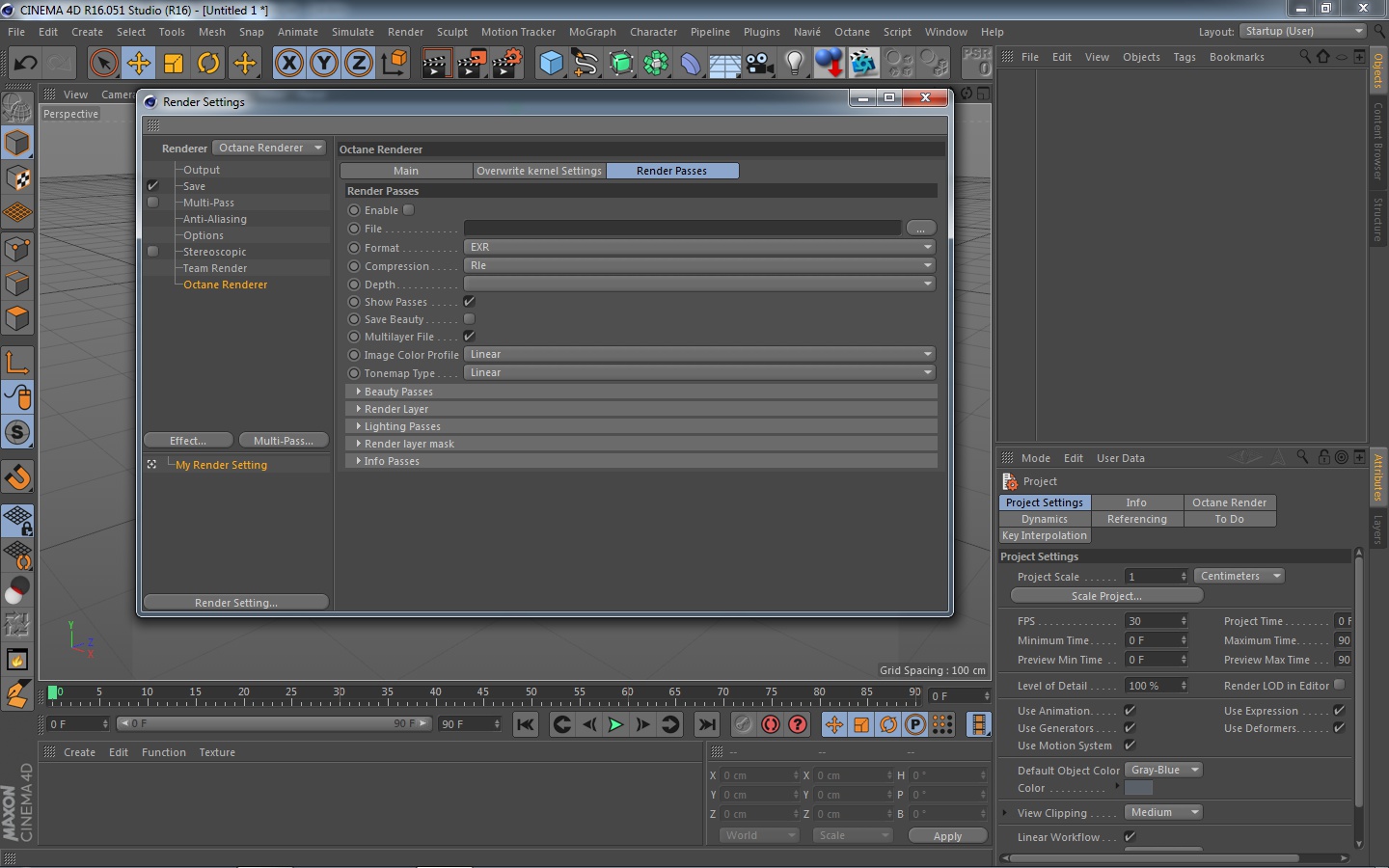1389x868 pixels.
Task: Open the Octane menu
Action: 852,32
